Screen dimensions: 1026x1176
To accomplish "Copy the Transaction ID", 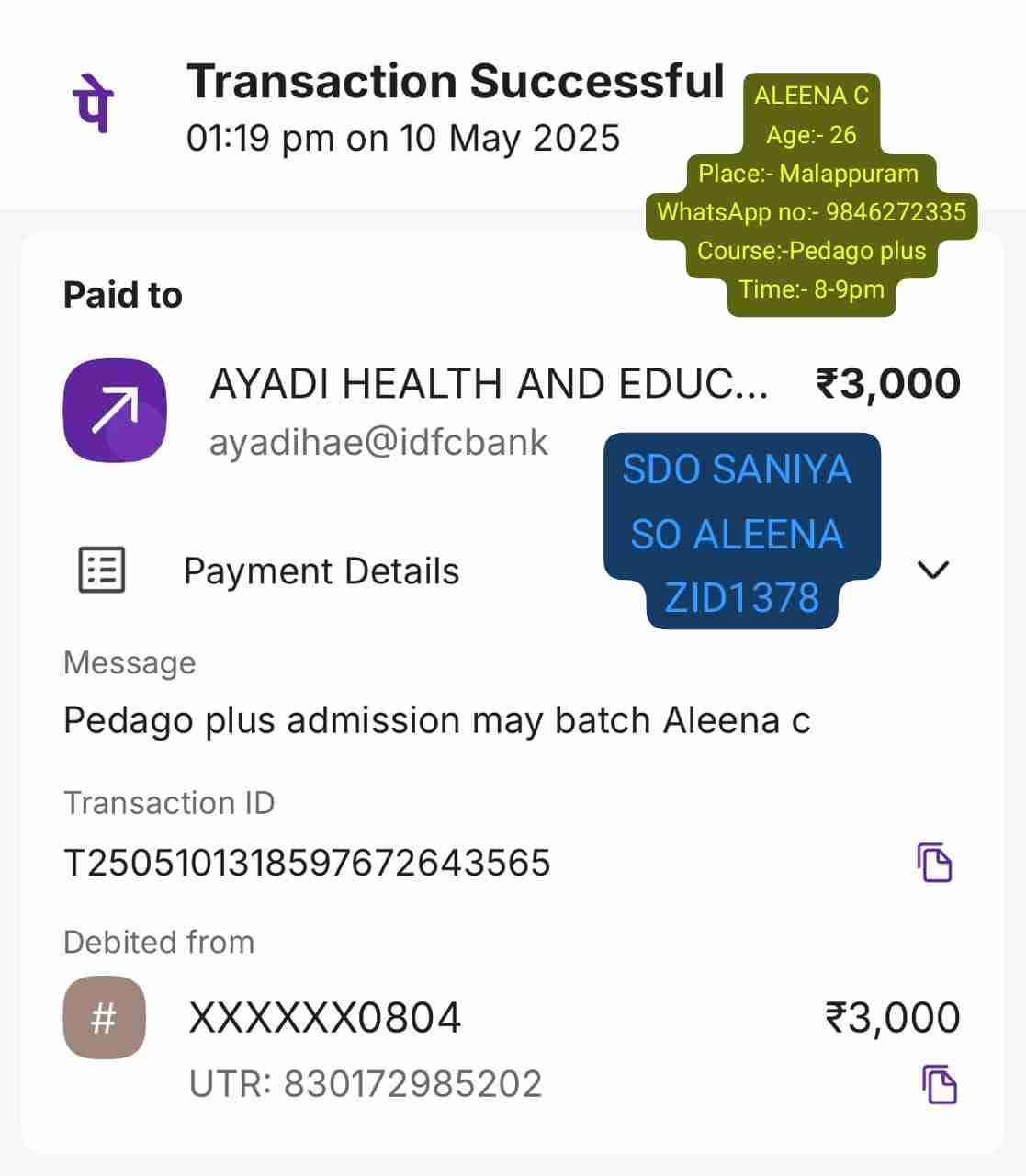I will click(935, 862).
